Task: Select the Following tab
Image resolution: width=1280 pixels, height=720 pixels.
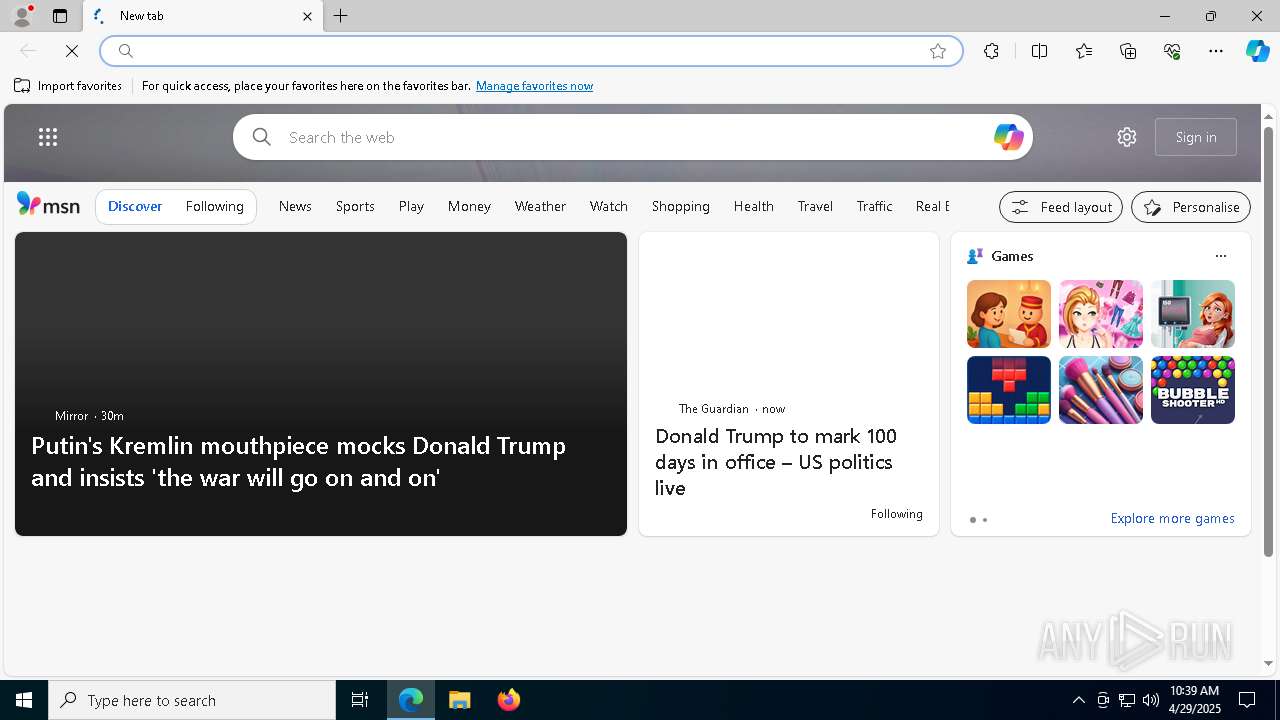Action: 215,206
